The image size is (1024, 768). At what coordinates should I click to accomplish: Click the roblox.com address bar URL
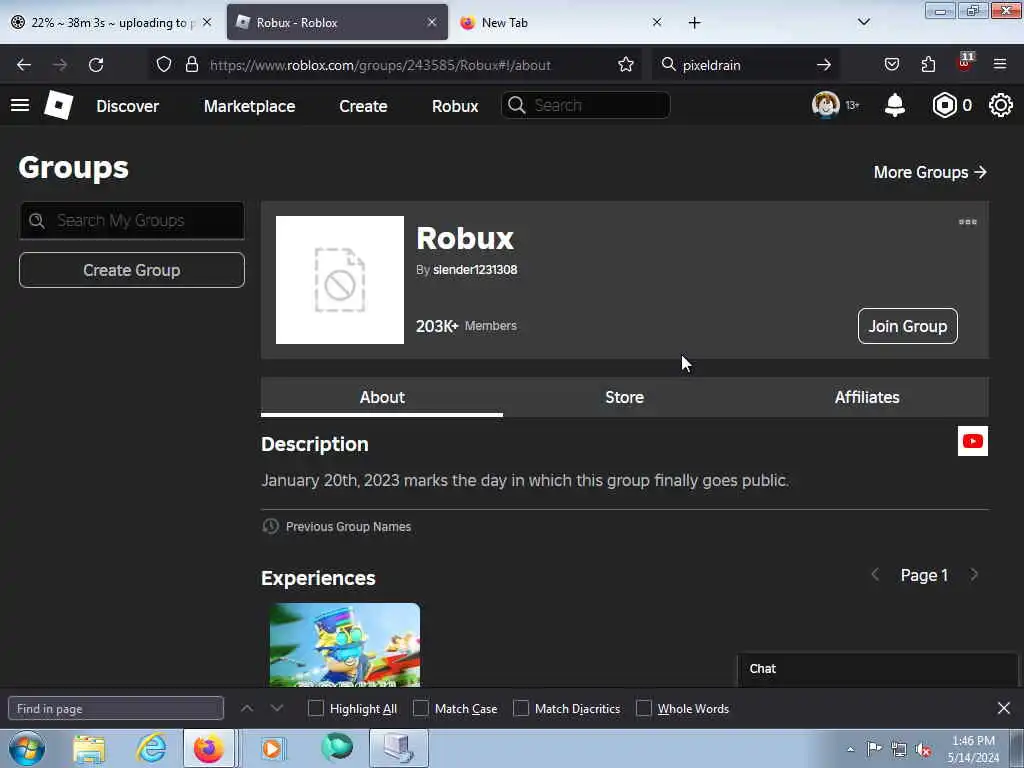click(380, 65)
